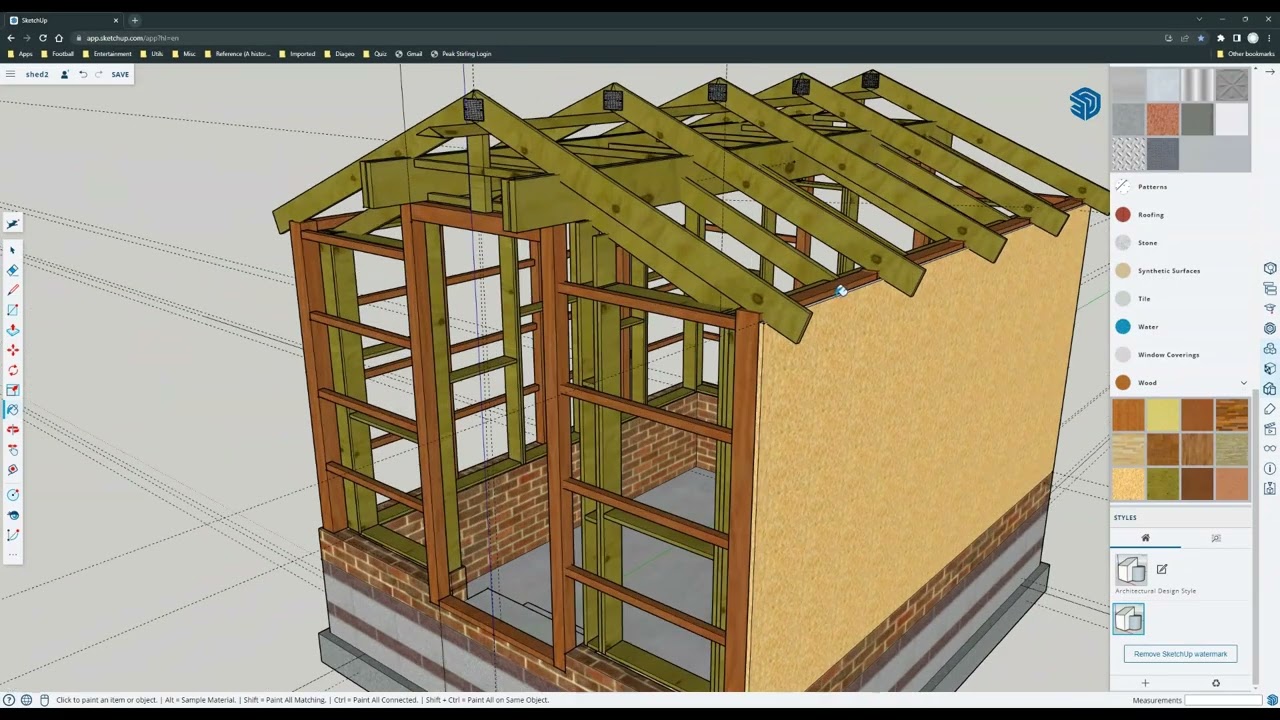Open the Tags panel icon
This screenshot has width=1280, height=720.
pyautogui.click(x=1270, y=409)
